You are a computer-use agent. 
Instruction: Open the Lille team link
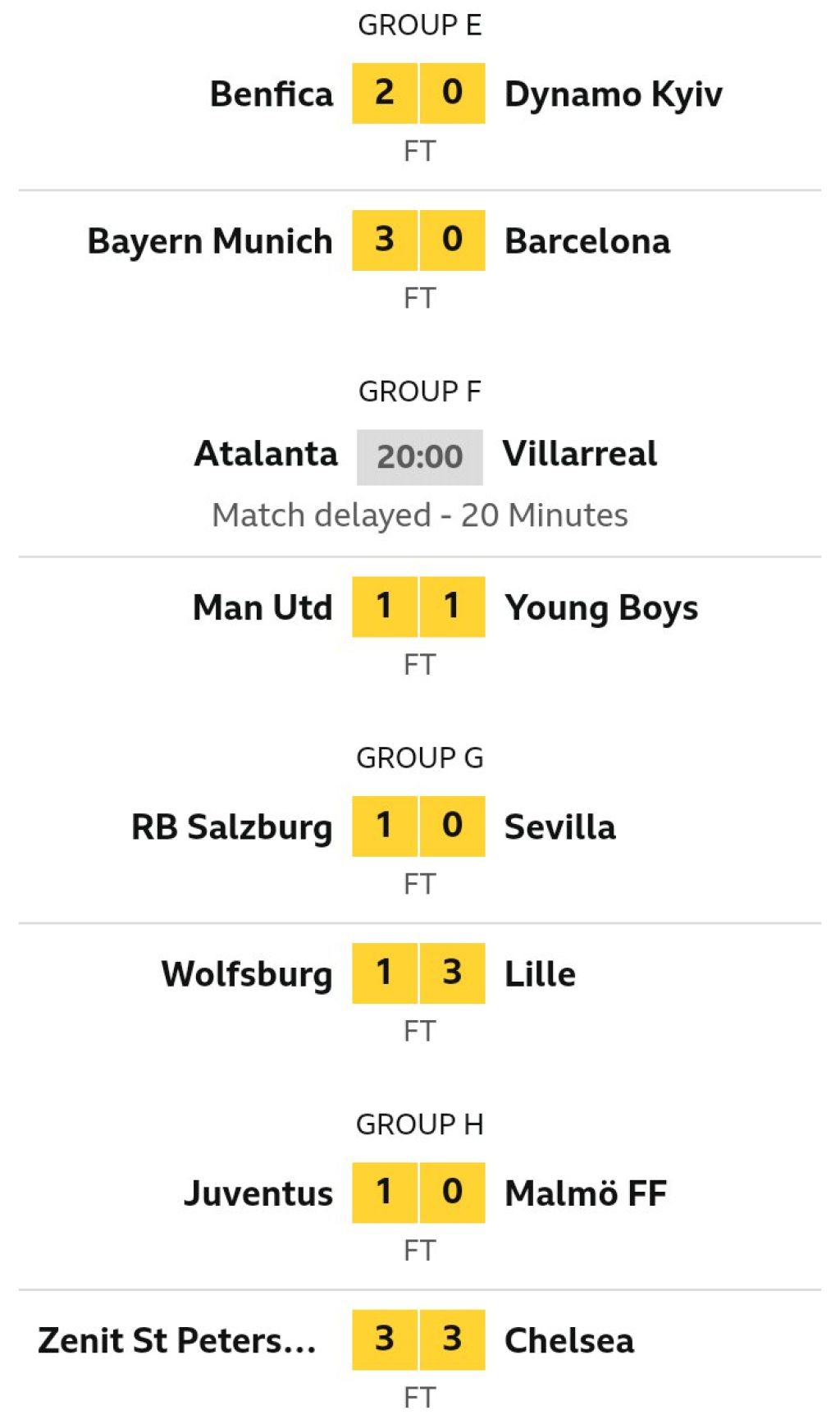(540, 974)
